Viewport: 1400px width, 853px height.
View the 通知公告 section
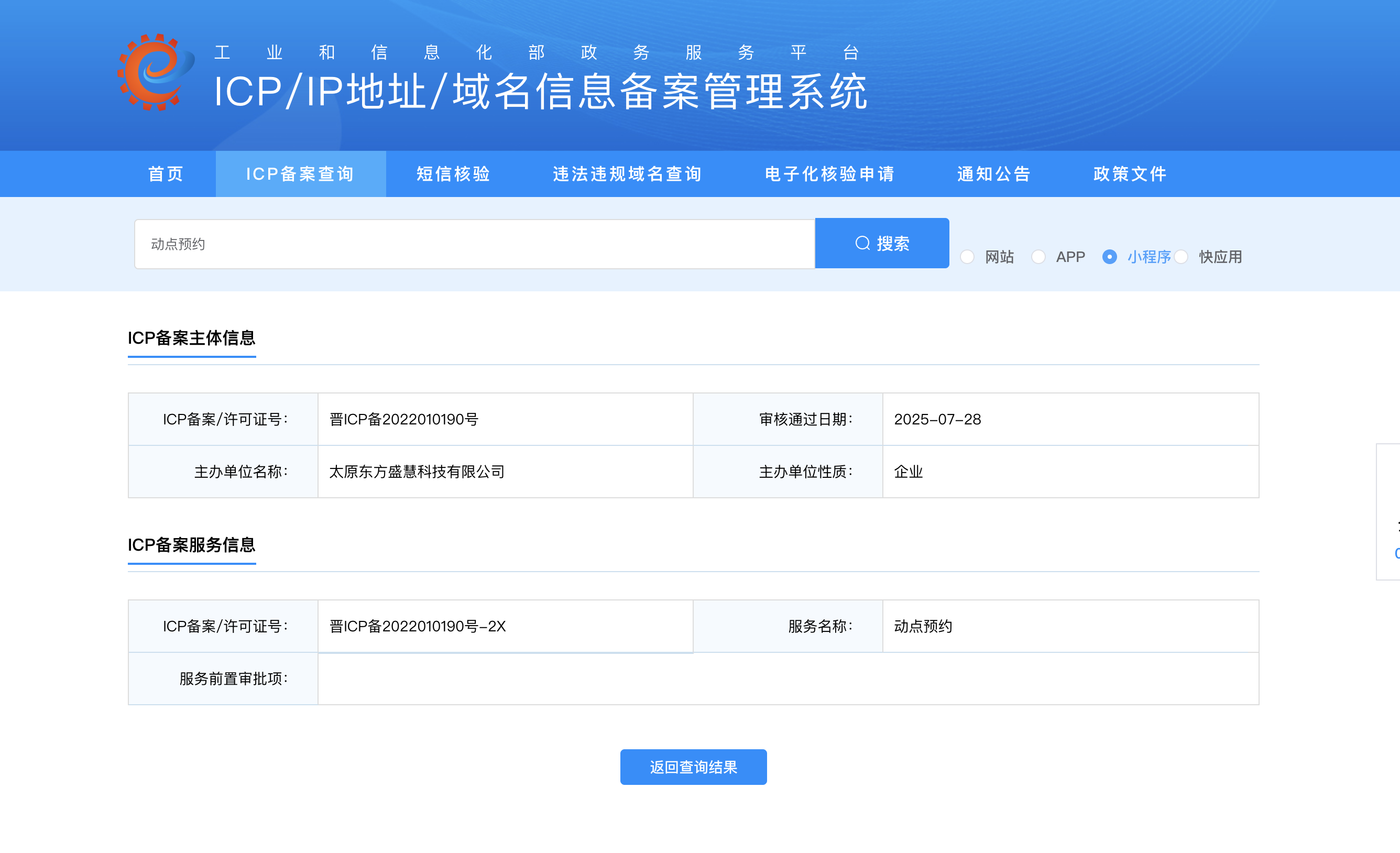coord(994,174)
